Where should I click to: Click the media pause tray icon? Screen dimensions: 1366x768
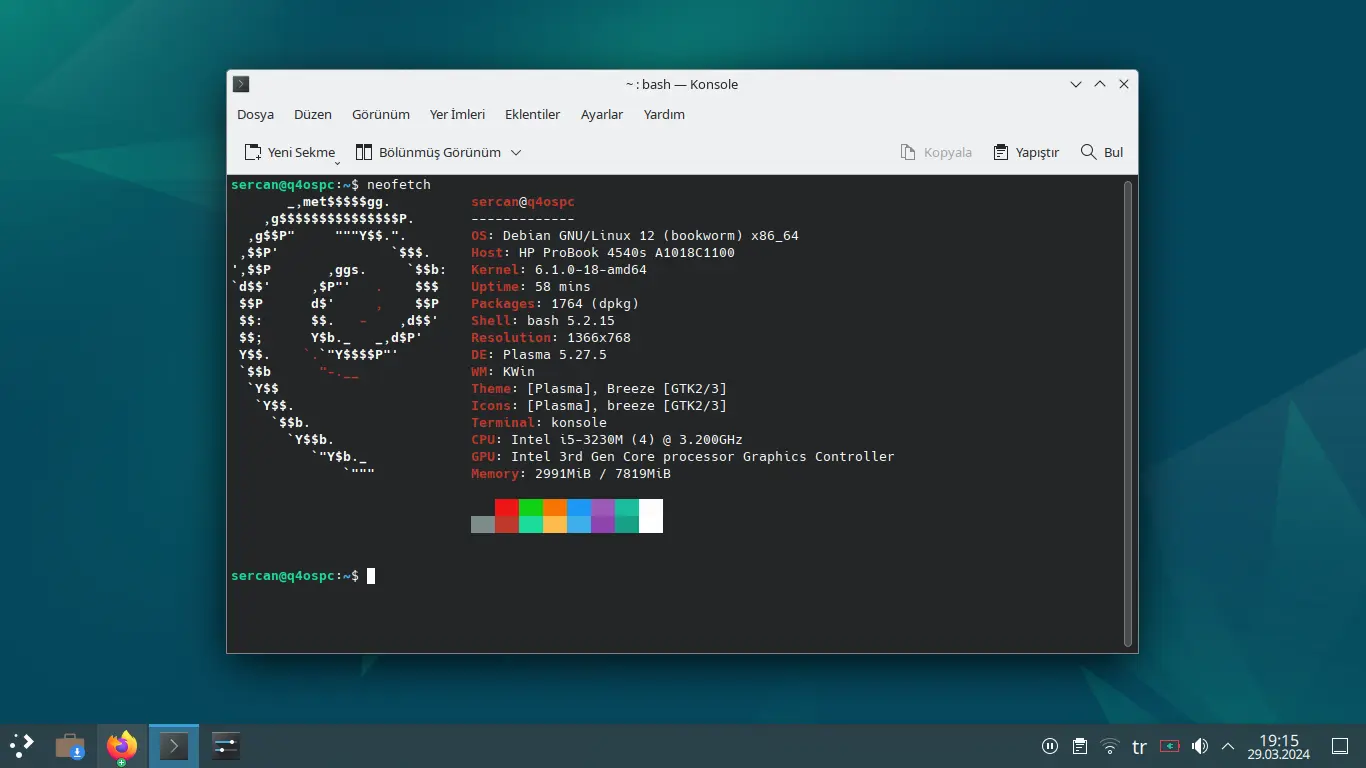[1050, 746]
